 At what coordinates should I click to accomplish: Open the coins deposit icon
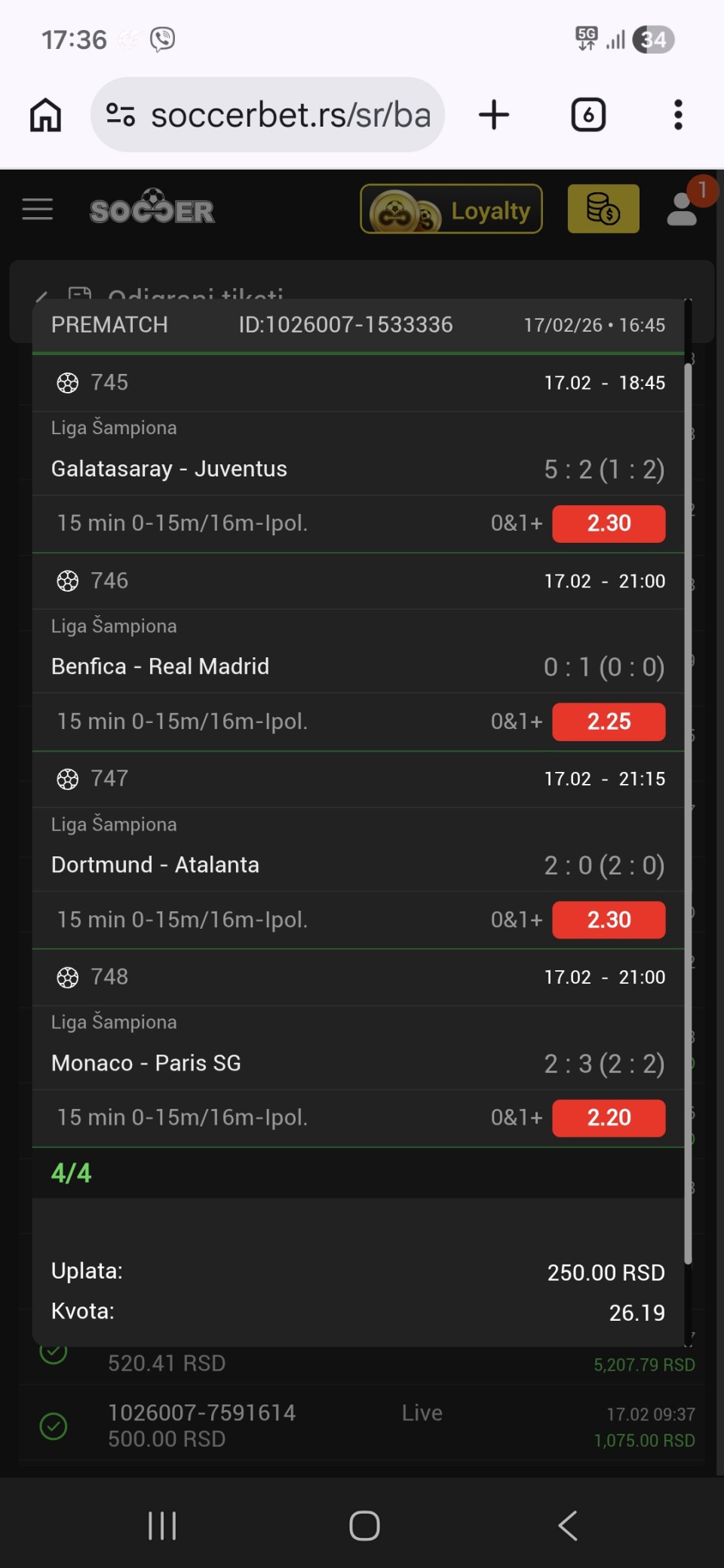point(603,210)
